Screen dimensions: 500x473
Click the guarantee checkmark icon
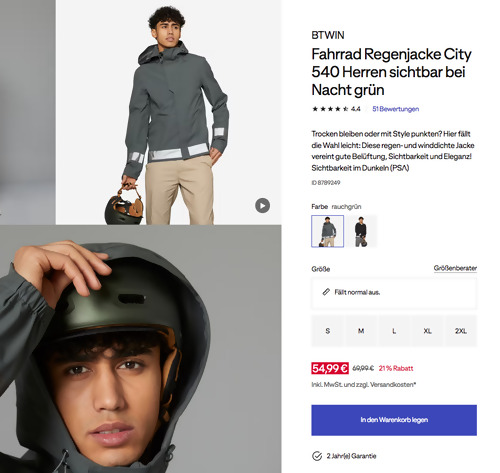(317, 456)
